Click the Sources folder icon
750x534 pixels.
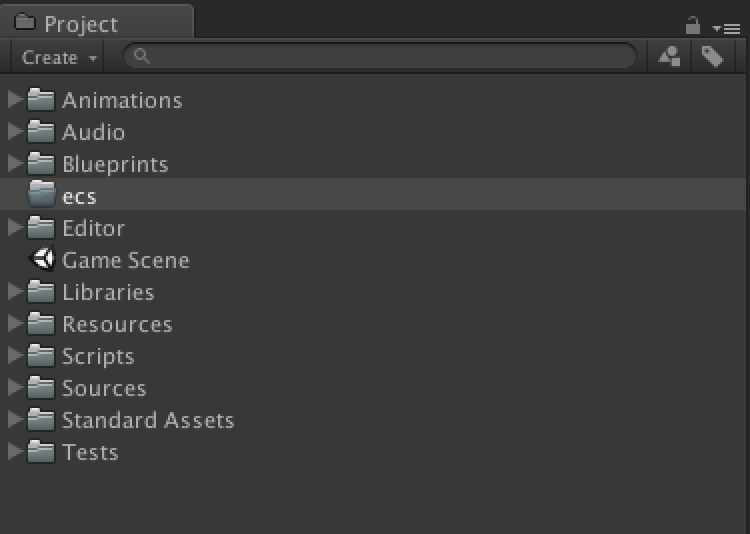click(41, 387)
